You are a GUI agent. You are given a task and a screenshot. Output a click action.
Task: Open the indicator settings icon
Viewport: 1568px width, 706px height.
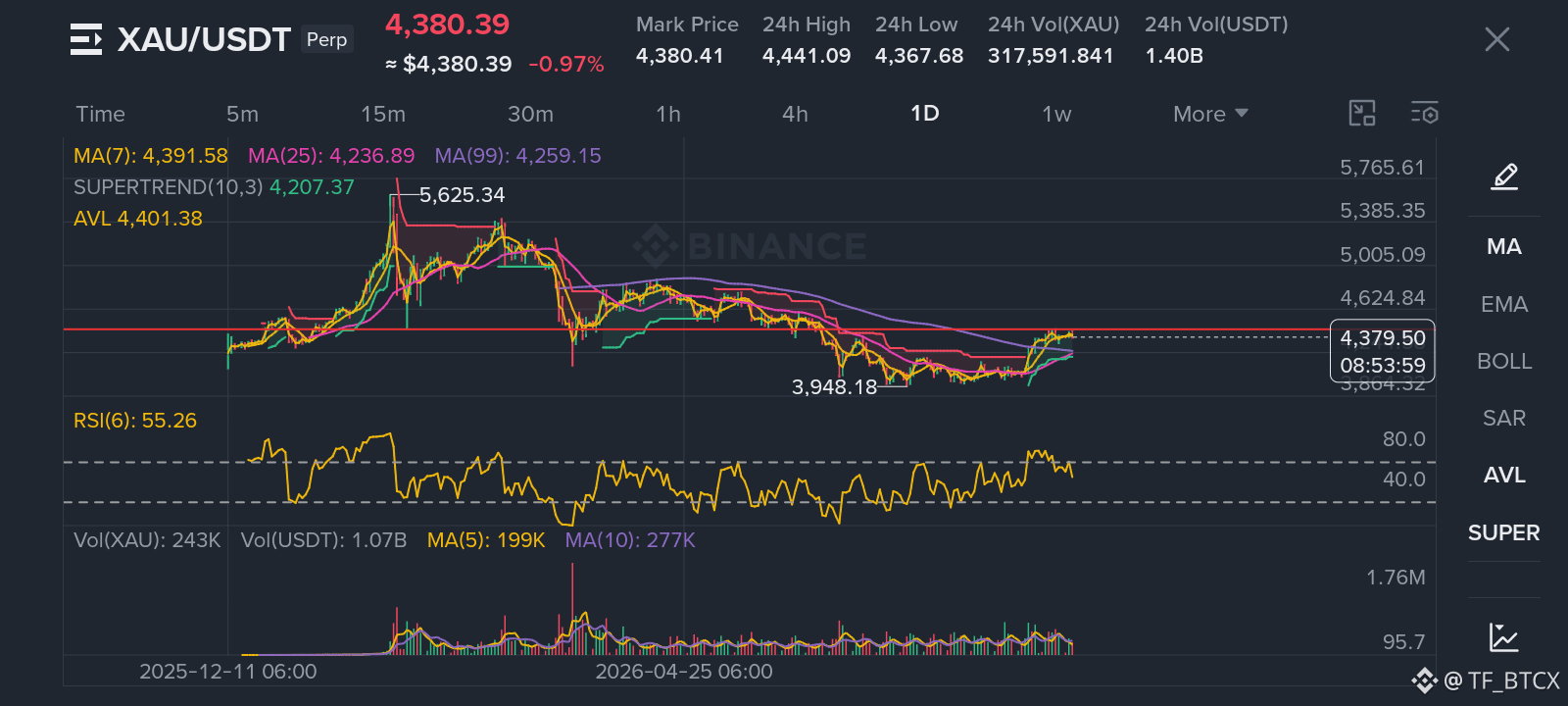point(1425,114)
